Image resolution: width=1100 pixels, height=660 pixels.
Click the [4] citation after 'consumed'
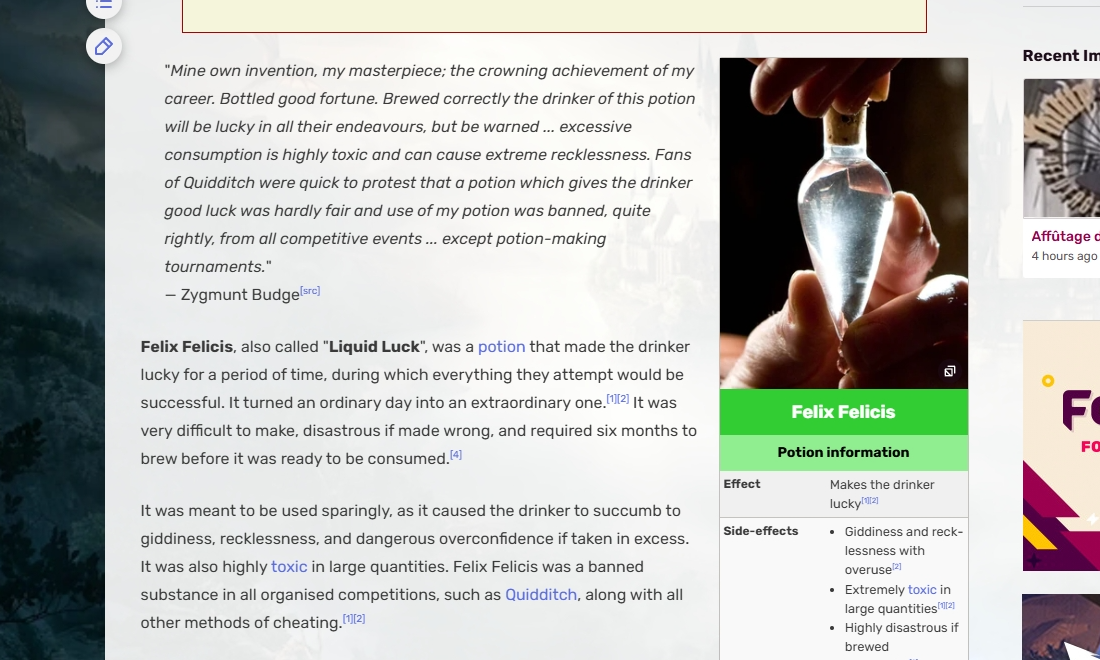click(x=456, y=454)
